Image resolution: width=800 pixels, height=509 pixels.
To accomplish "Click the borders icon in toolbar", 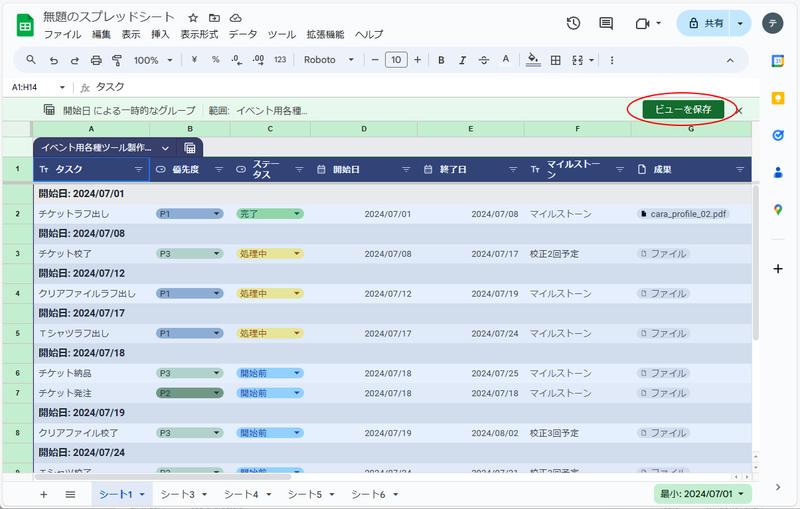I will (x=556, y=60).
